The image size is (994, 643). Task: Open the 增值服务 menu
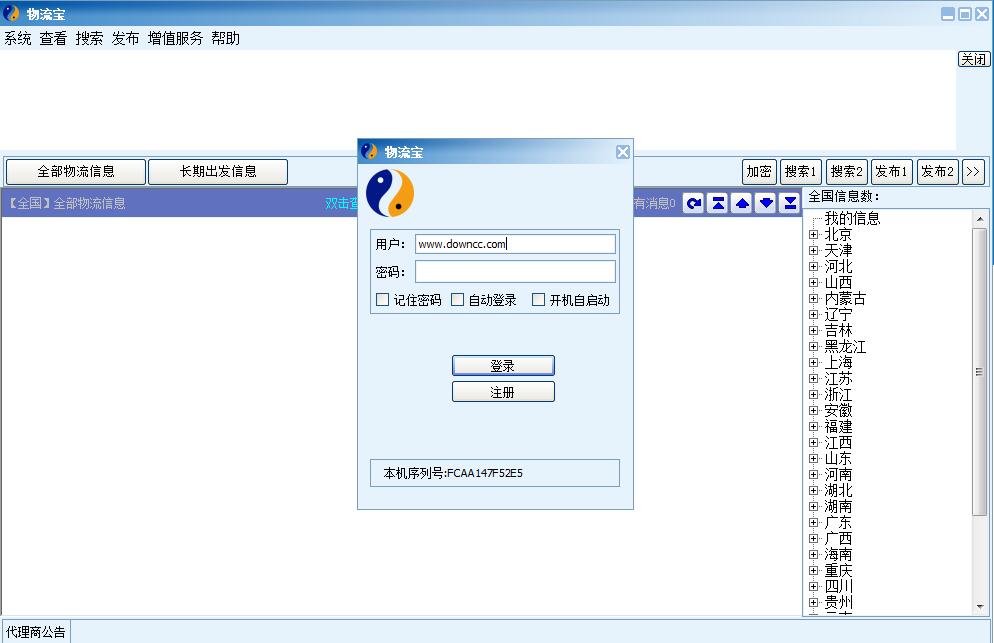click(176, 39)
